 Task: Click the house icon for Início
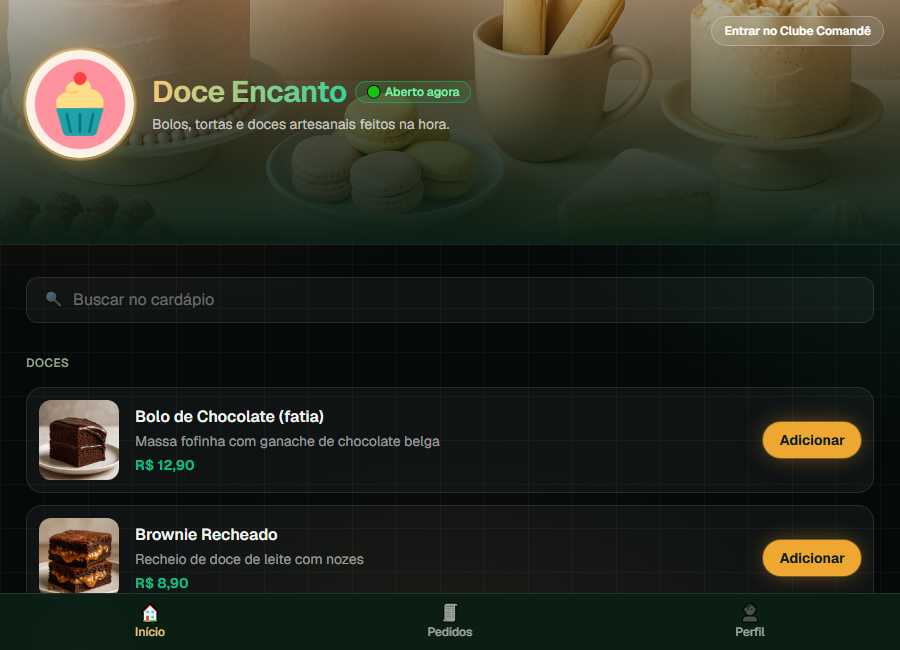click(150, 613)
